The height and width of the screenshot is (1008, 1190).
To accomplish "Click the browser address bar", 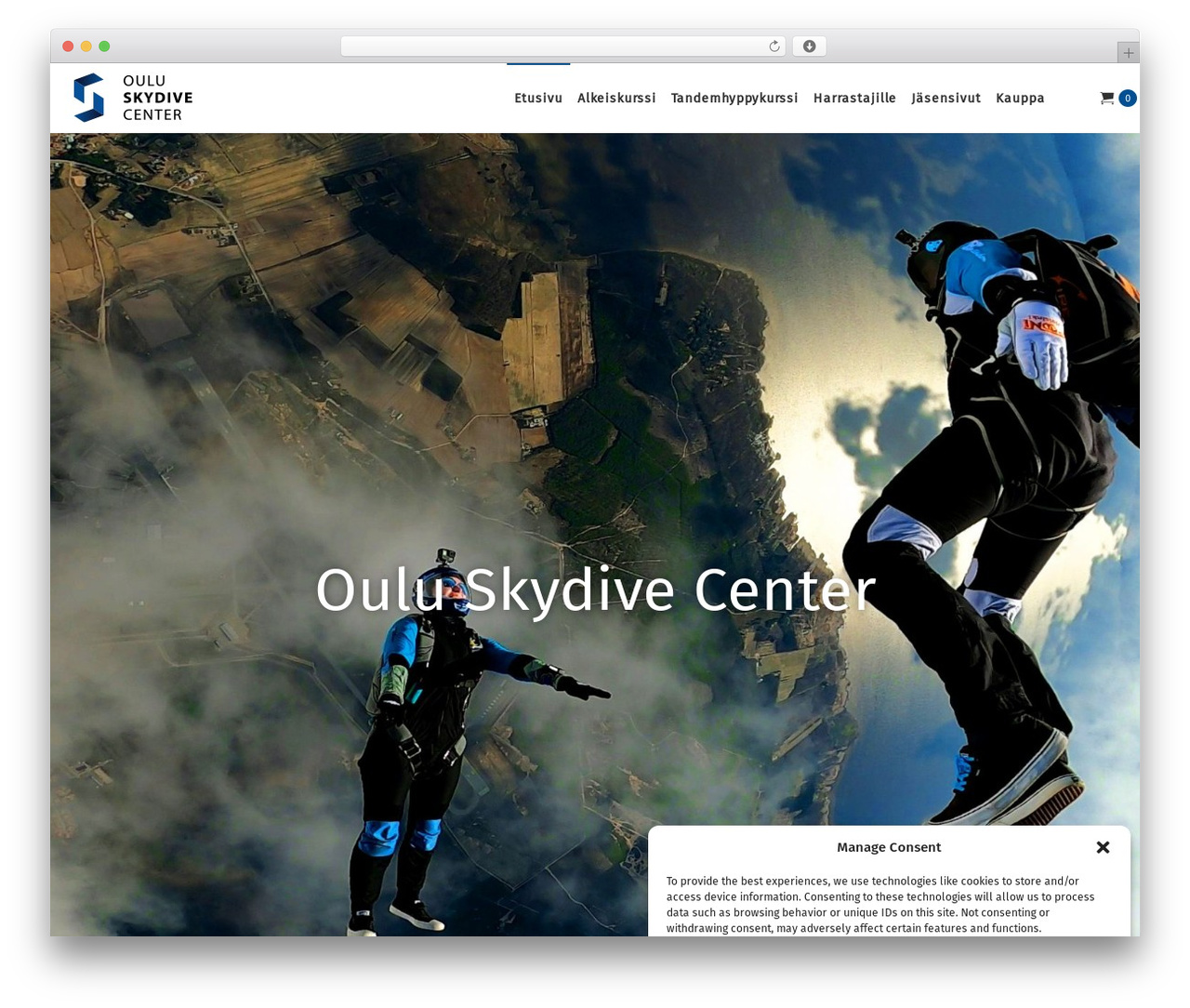I will click(x=563, y=46).
